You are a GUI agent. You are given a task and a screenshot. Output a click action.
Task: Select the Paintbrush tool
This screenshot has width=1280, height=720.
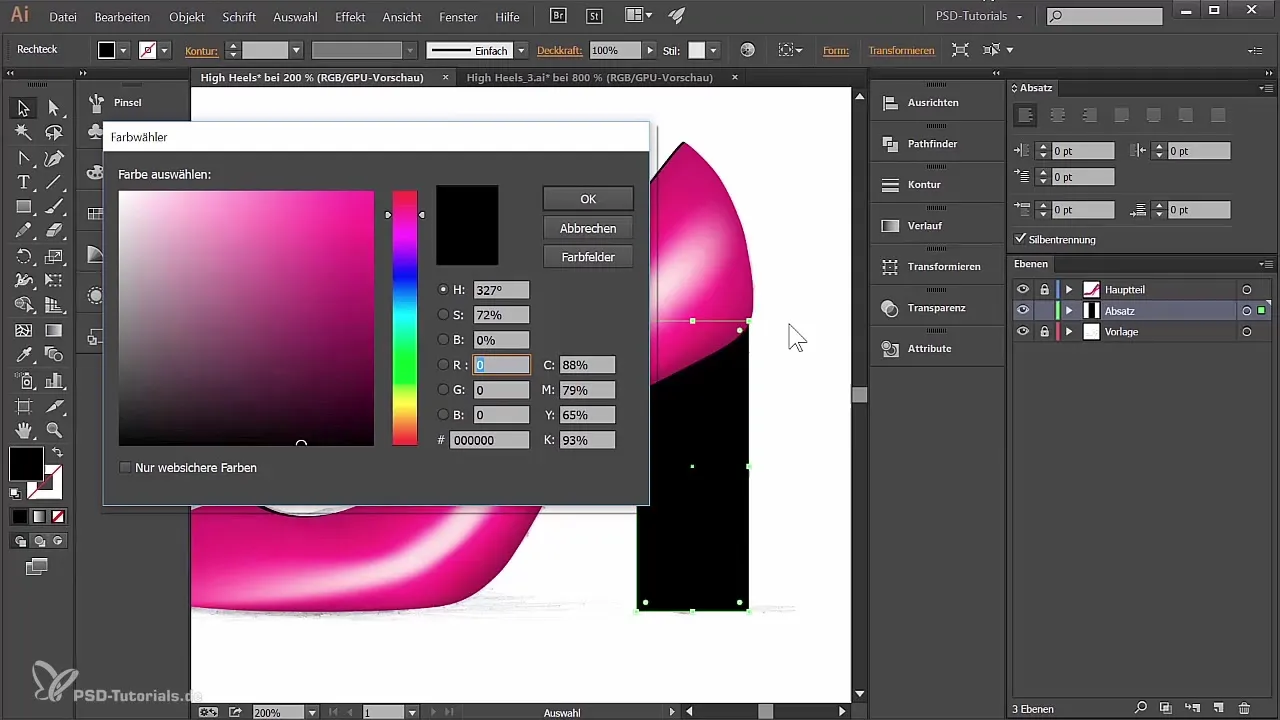pyautogui.click(x=54, y=207)
